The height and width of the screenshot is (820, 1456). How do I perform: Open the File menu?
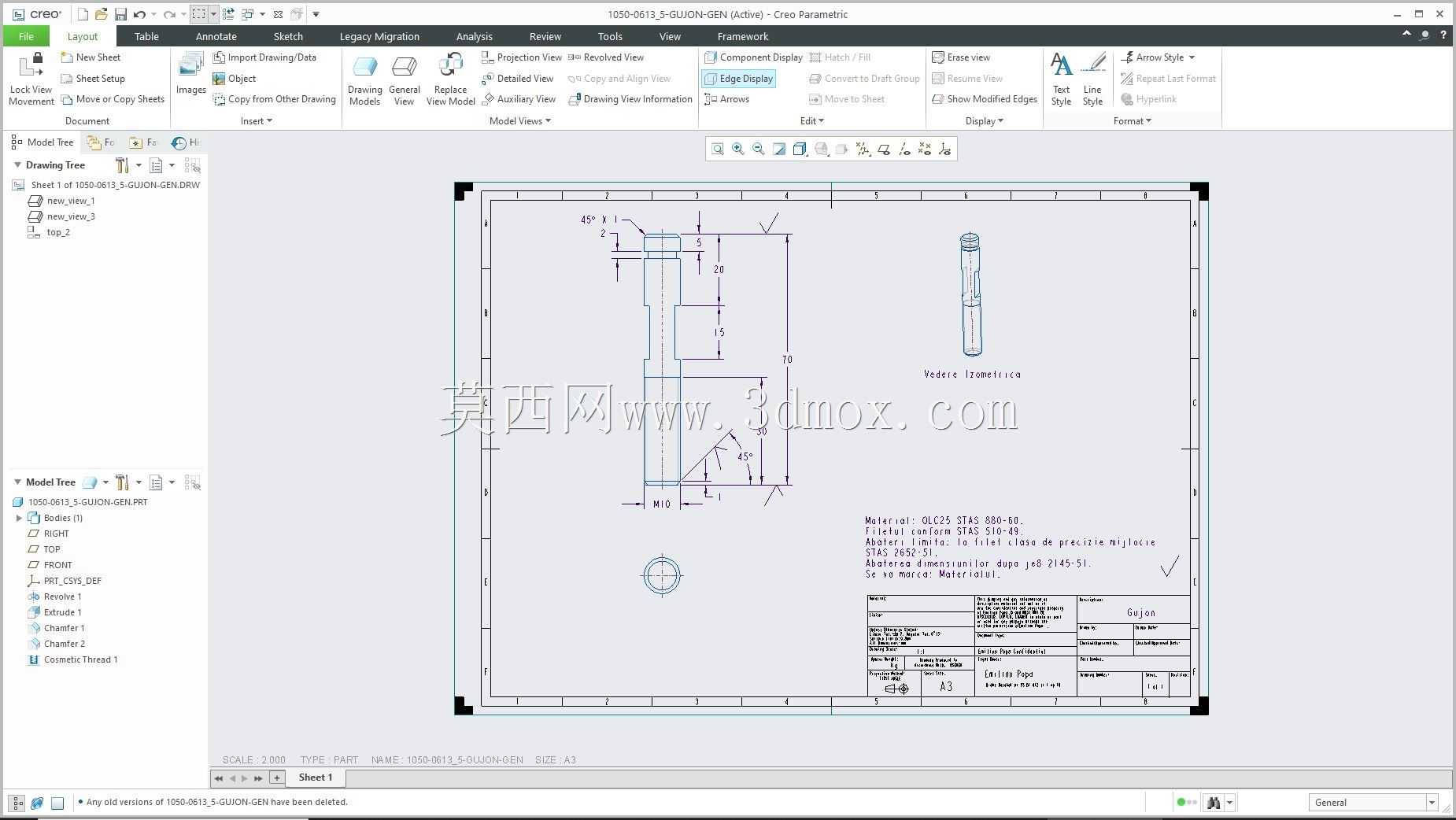point(26,36)
